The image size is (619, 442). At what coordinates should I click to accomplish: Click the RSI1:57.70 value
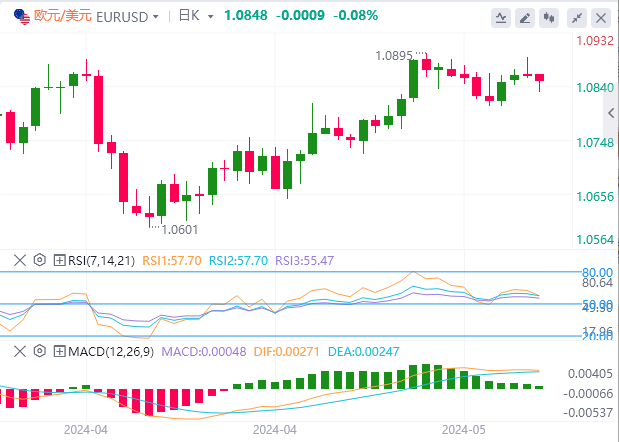[x=172, y=261]
